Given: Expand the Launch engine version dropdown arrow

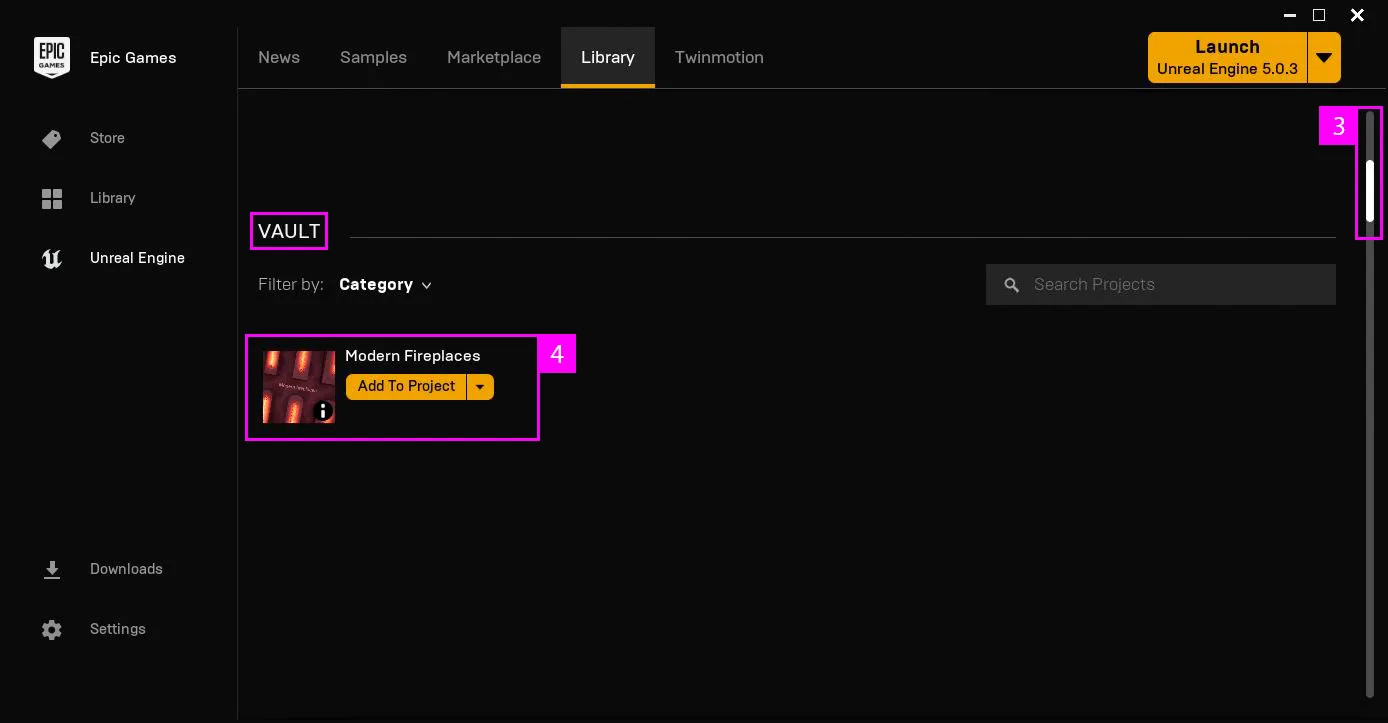Looking at the screenshot, I should click(1324, 57).
